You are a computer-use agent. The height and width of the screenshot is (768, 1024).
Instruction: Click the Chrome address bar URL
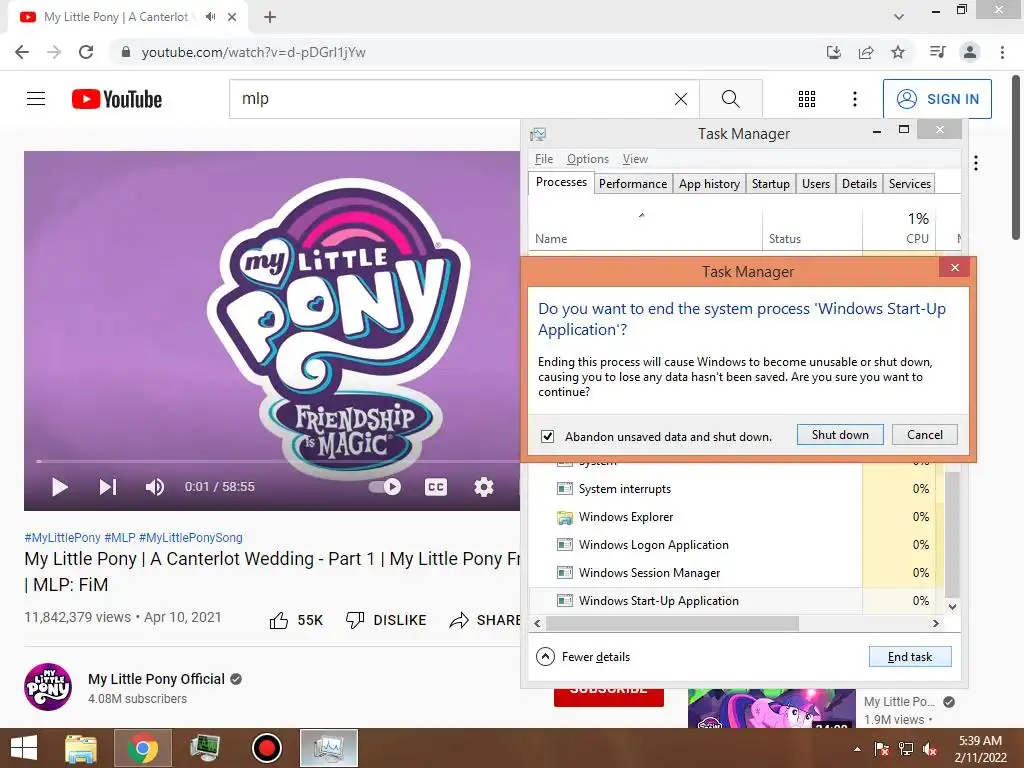[x=253, y=52]
